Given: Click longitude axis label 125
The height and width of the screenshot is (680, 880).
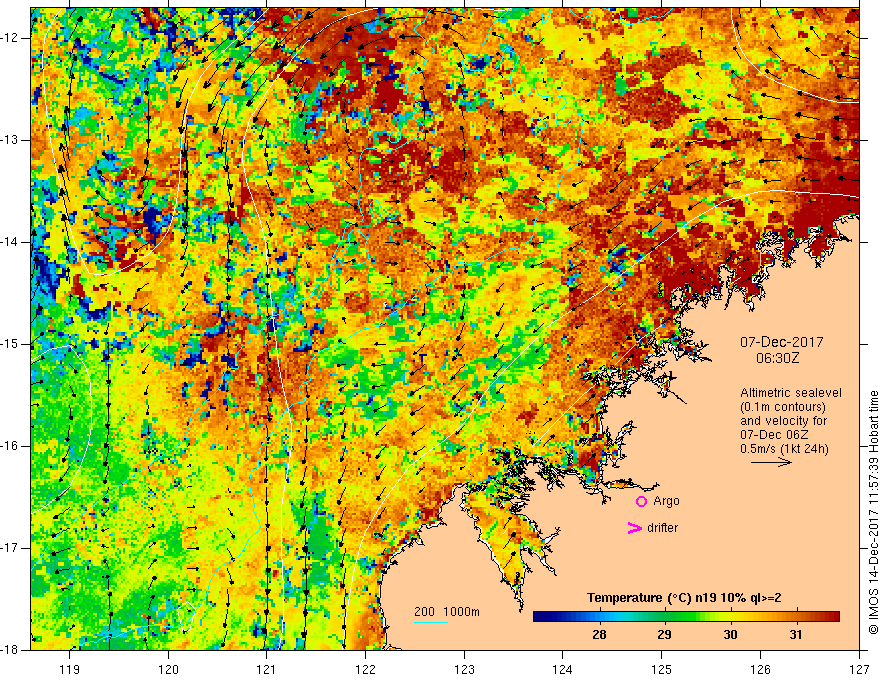Looking at the screenshot, I should 662,669.
